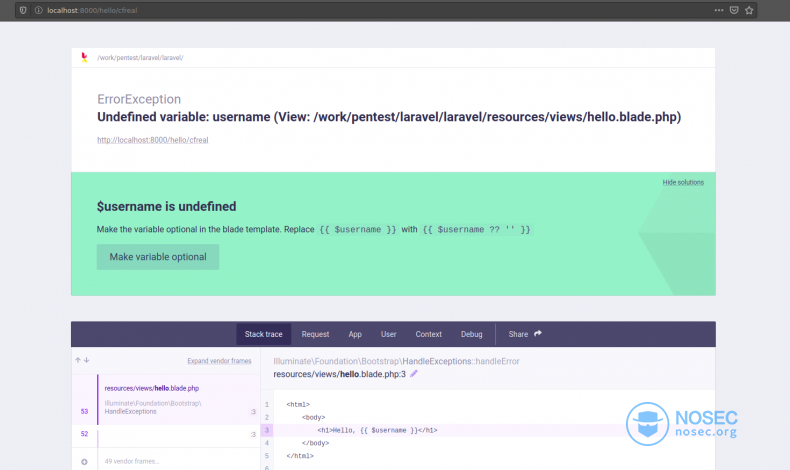Select stack frame number 52

coord(166,436)
